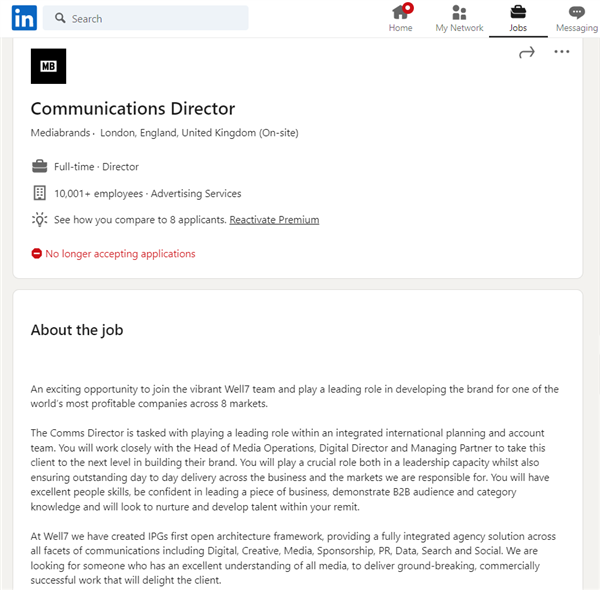Open the three-dot more options menu
This screenshot has width=600, height=590.
561,52
